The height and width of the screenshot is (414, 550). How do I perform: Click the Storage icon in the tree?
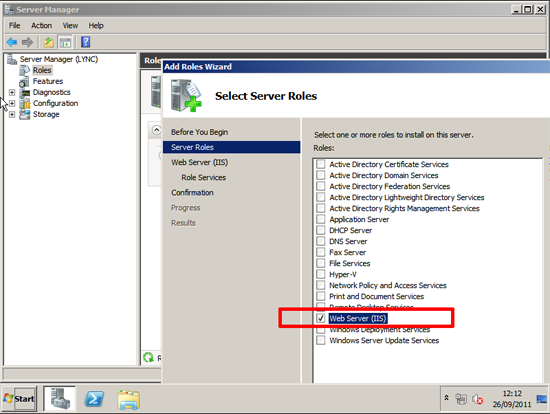click(25, 114)
